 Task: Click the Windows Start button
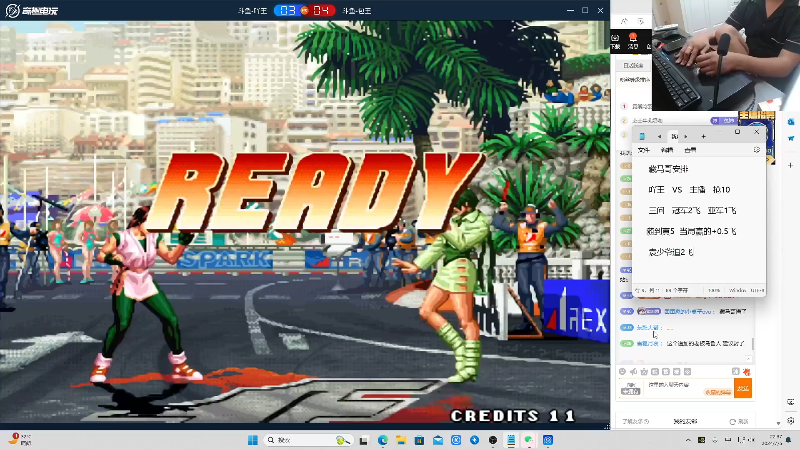(253, 440)
